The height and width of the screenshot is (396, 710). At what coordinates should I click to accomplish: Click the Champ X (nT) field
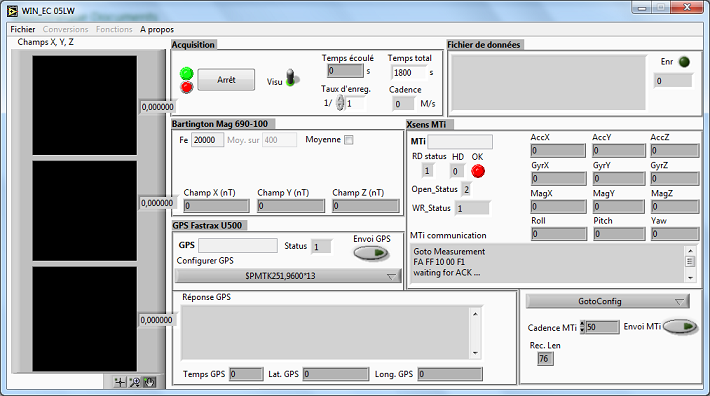click(216, 206)
